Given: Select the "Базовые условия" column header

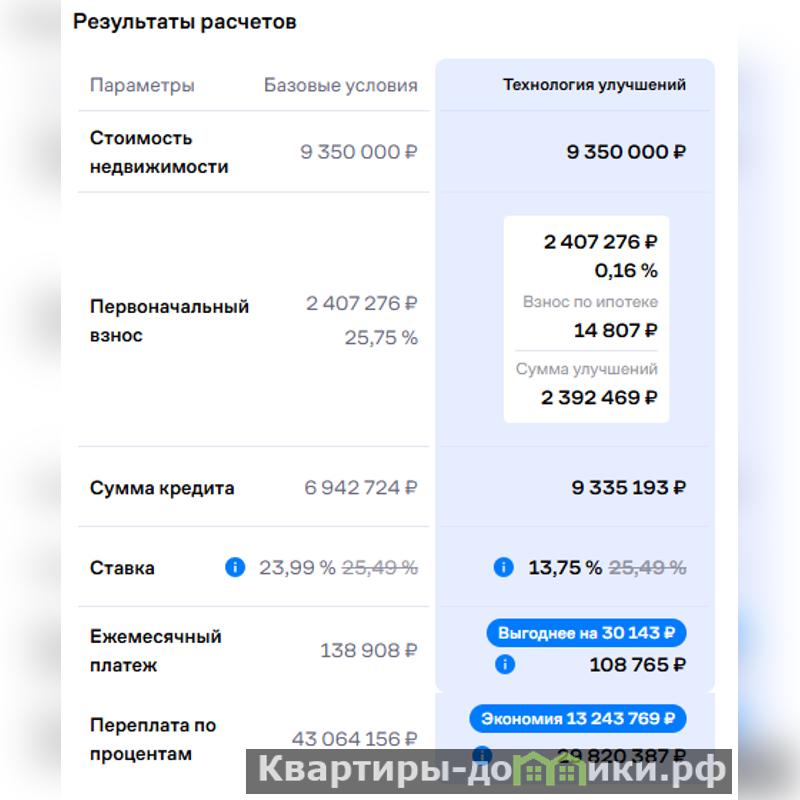Looking at the screenshot, I should 340,85.
